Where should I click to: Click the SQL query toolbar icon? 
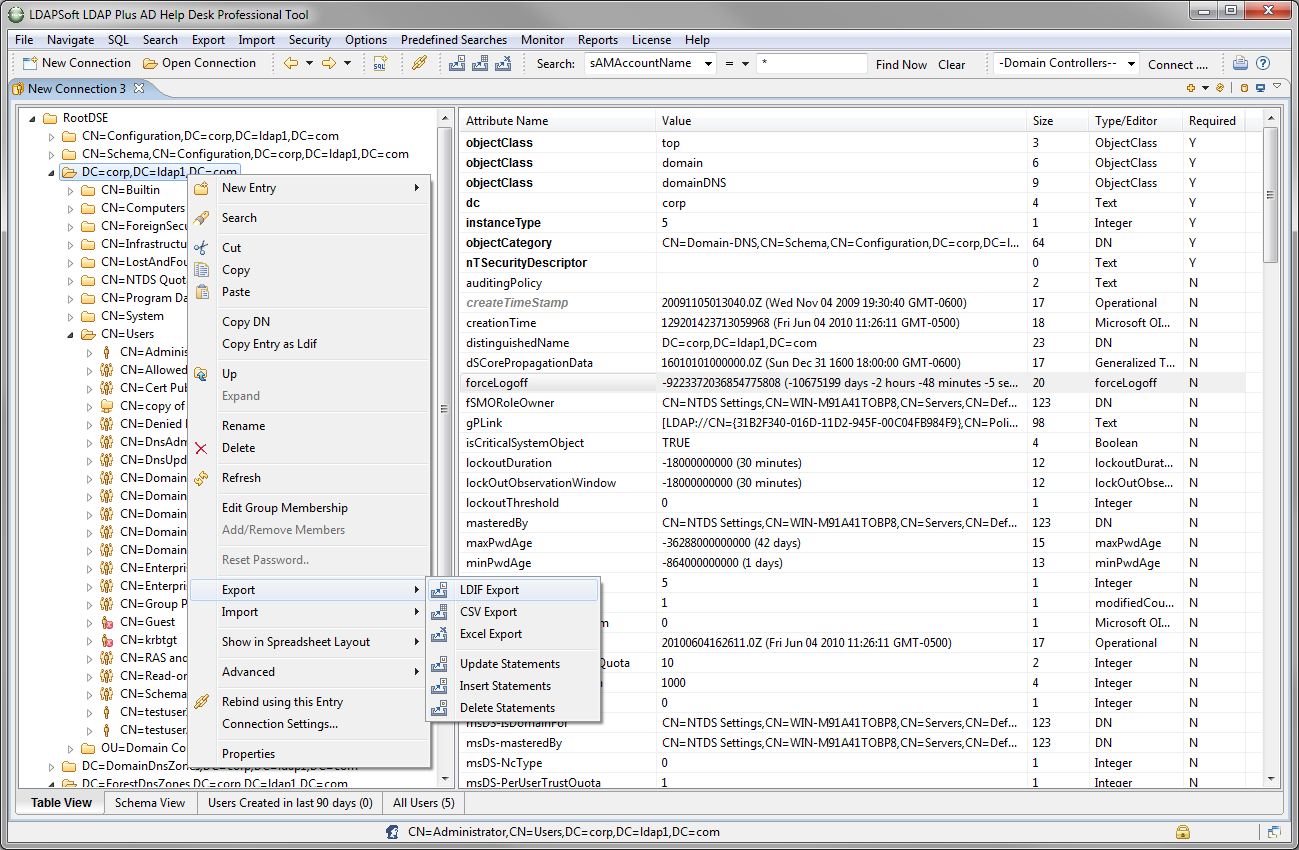pos(380,63)
